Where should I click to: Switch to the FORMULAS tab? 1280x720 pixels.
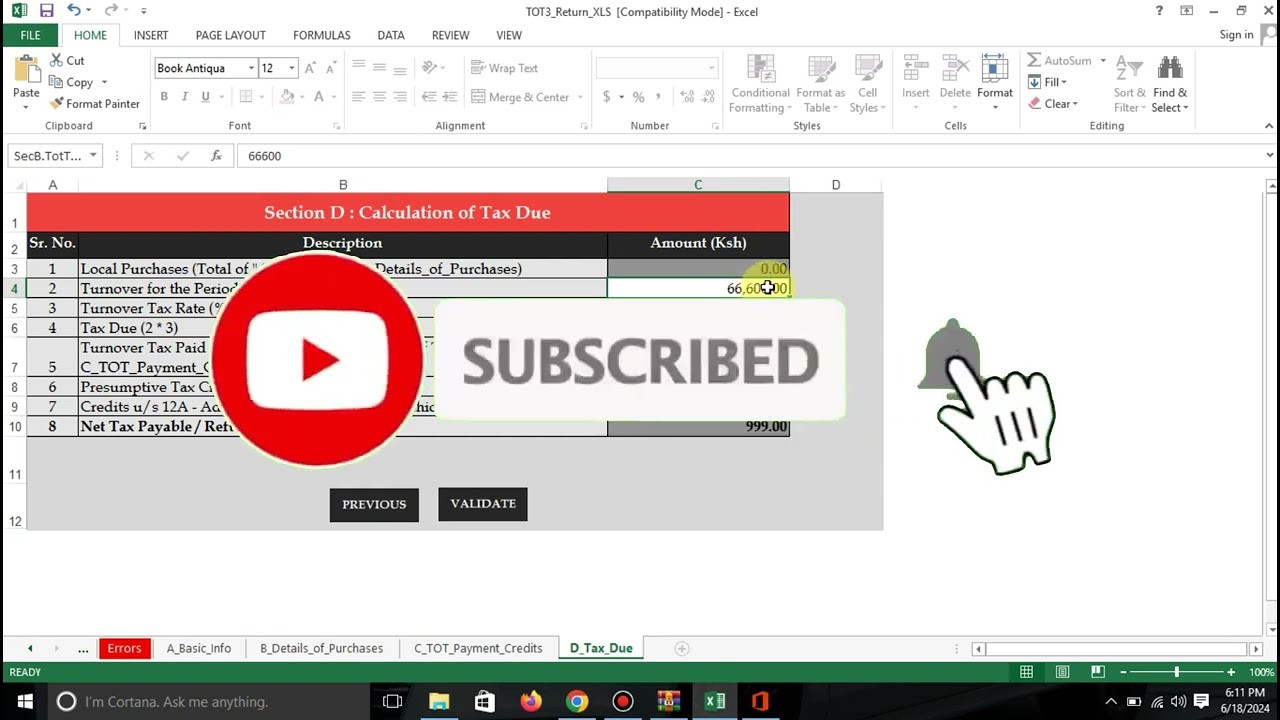[x=321, y=35]
